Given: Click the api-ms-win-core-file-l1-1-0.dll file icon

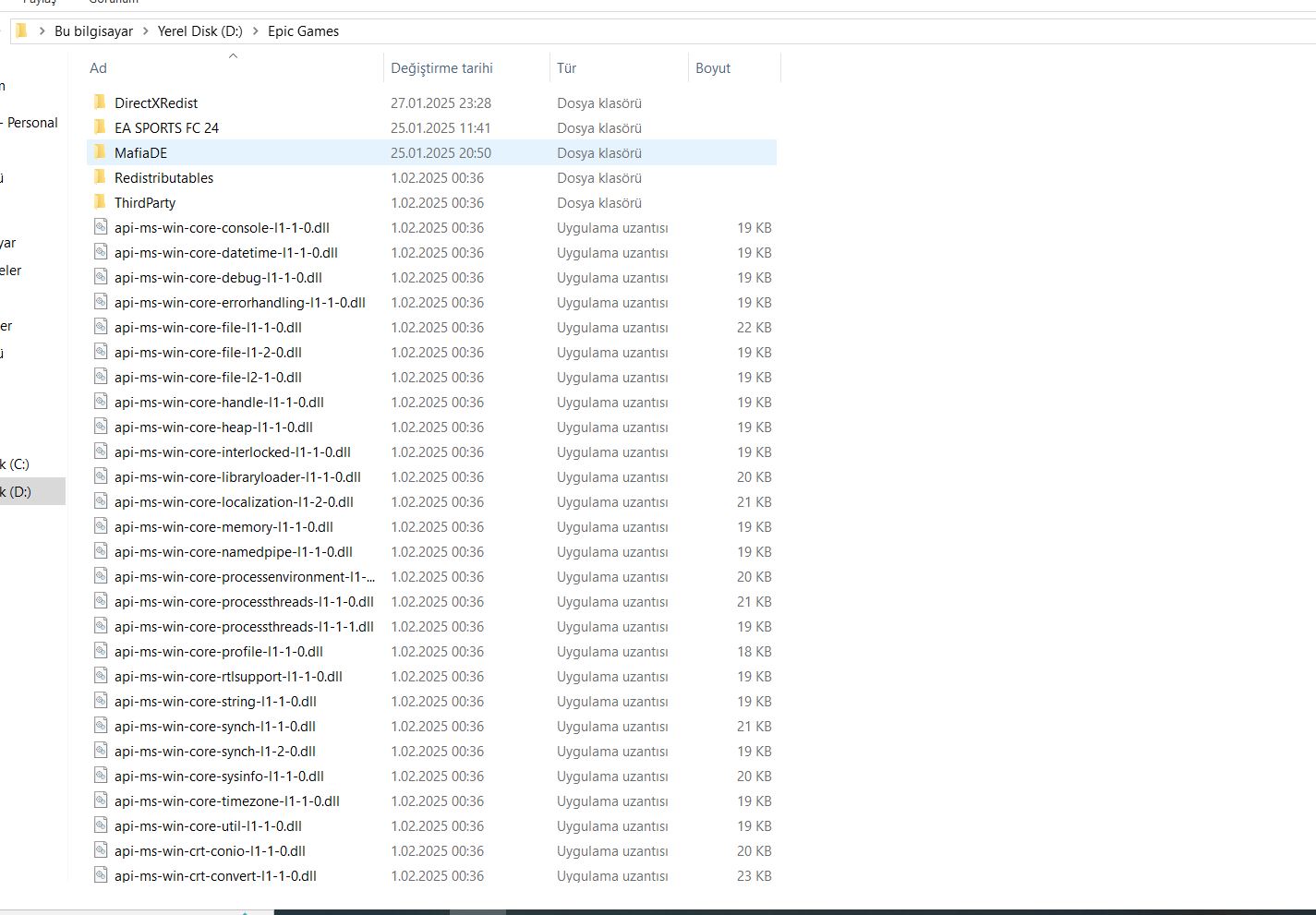Looking at the screenshot, I should pyautogui.click(x=100, y=327).
